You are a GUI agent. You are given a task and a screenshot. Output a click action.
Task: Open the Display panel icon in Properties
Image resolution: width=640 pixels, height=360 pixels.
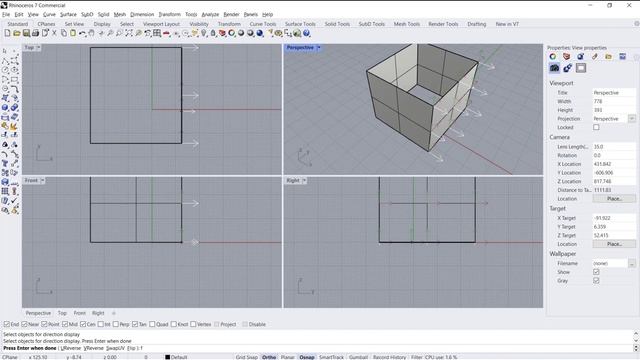622,56
